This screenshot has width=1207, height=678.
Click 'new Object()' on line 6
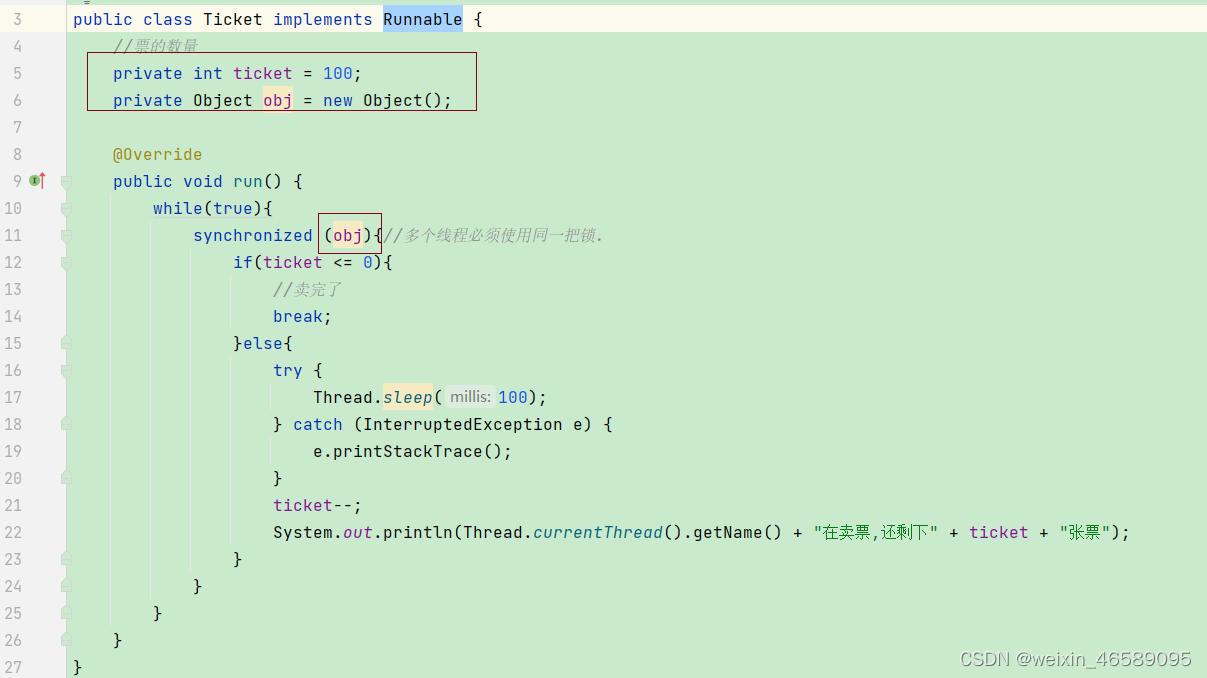(x=383, y=100)
